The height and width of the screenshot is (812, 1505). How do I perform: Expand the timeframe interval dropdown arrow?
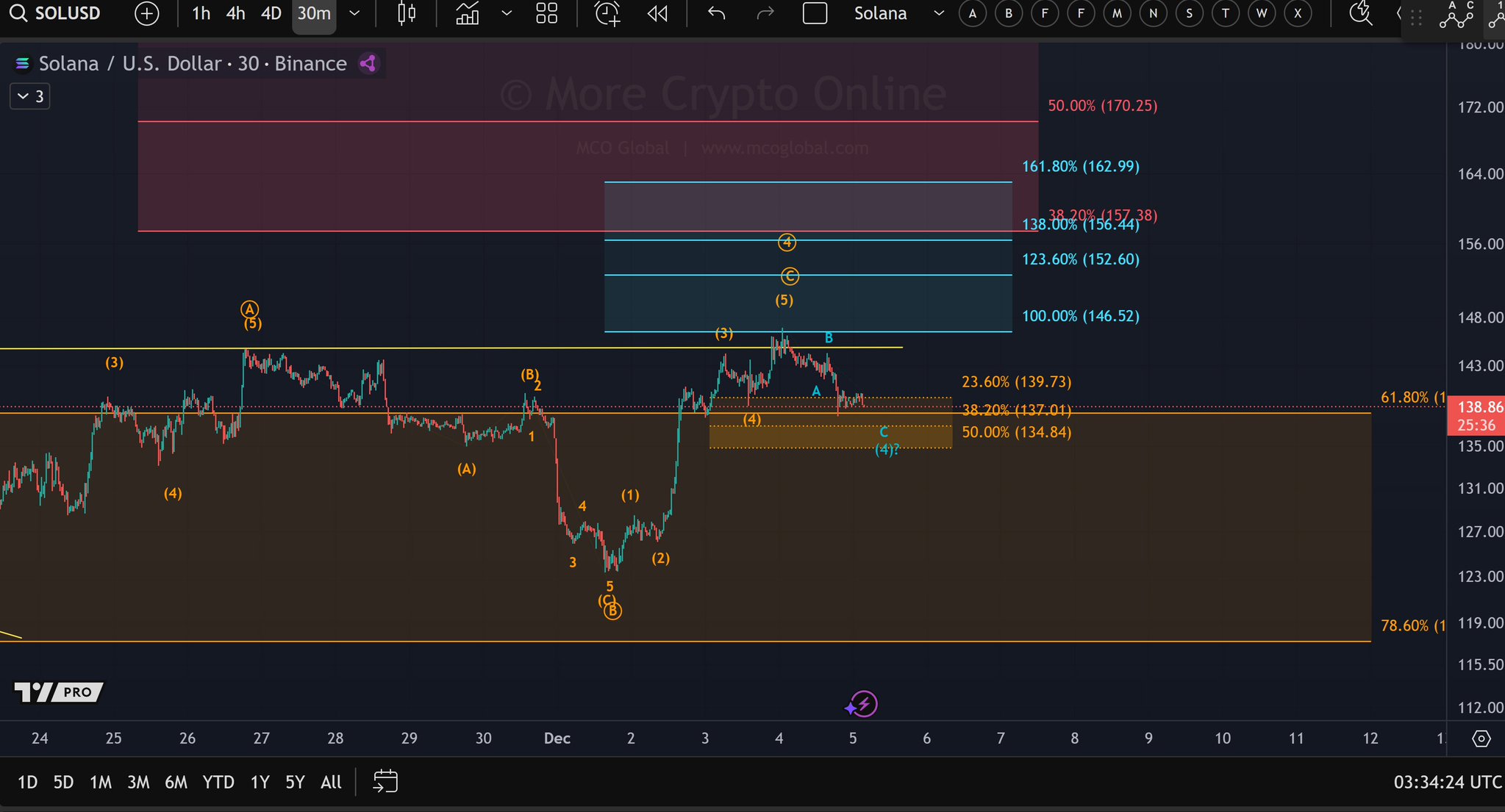354,13
